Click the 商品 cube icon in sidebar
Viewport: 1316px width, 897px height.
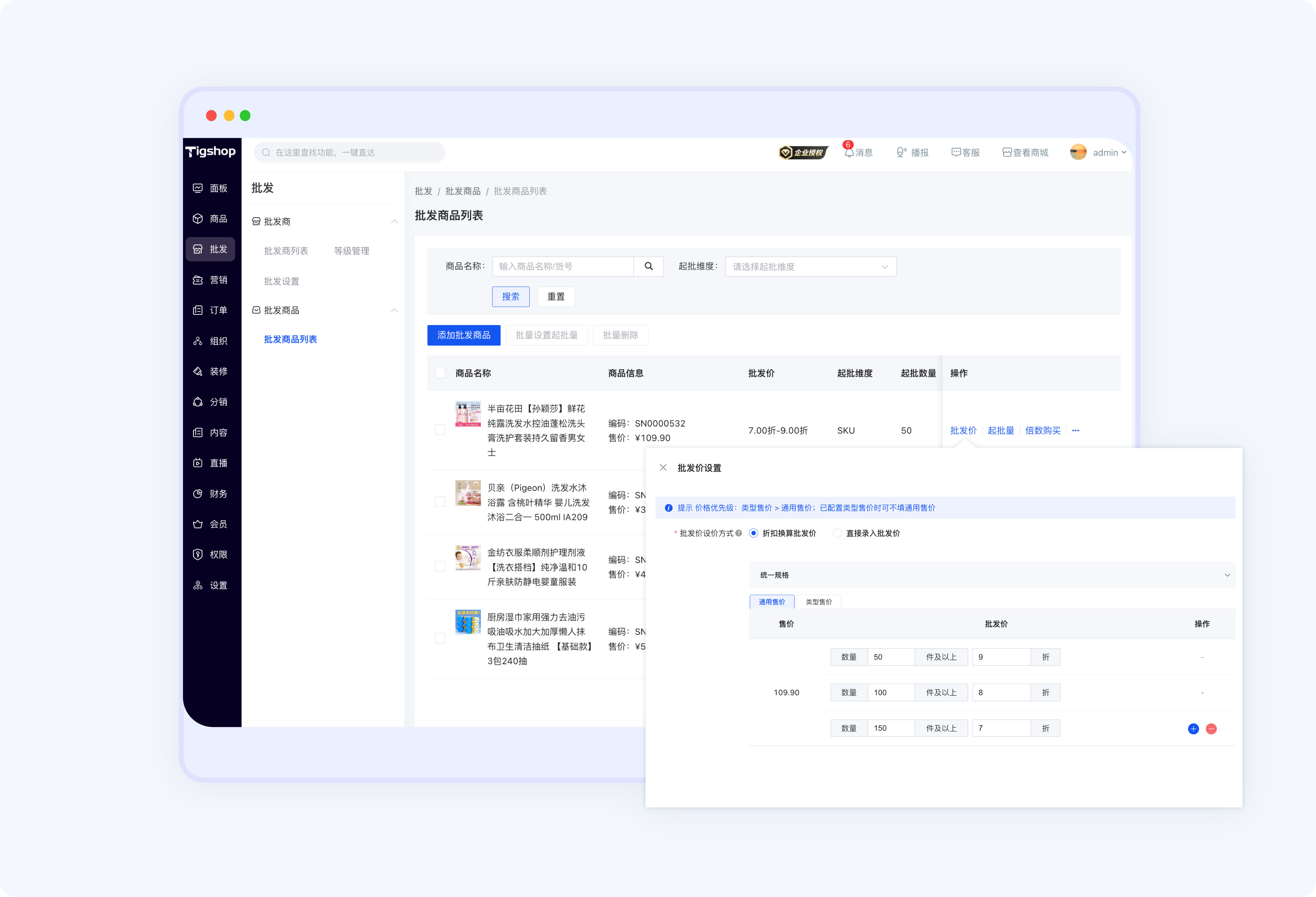pyautogui.click(x=198, y=219)
